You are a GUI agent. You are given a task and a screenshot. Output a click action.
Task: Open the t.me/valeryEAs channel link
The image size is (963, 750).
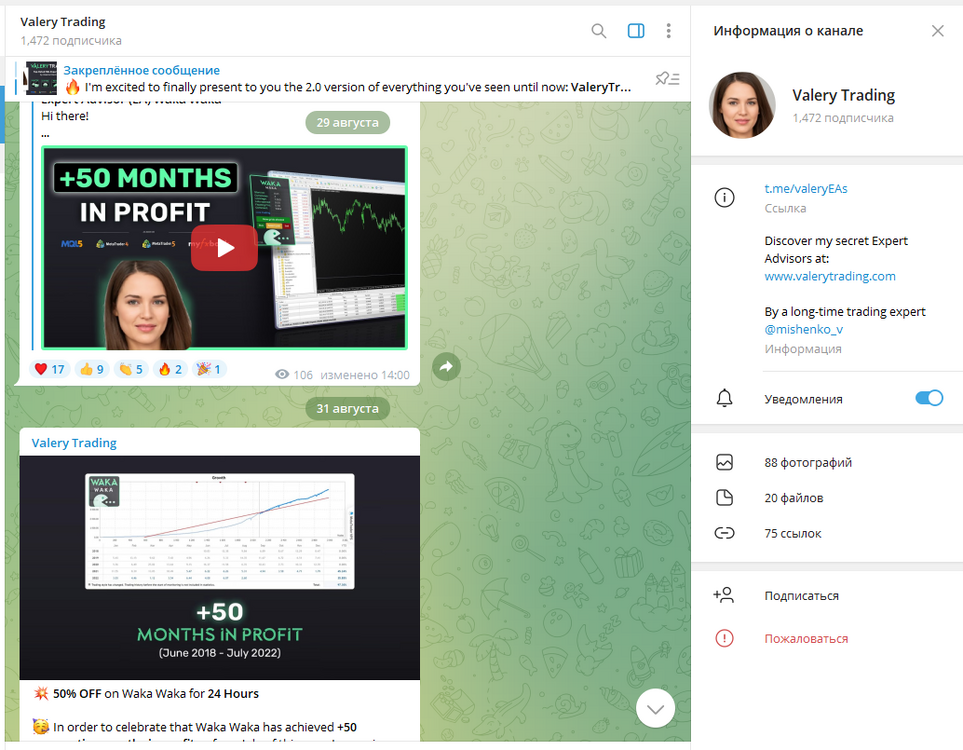point(806,189)
